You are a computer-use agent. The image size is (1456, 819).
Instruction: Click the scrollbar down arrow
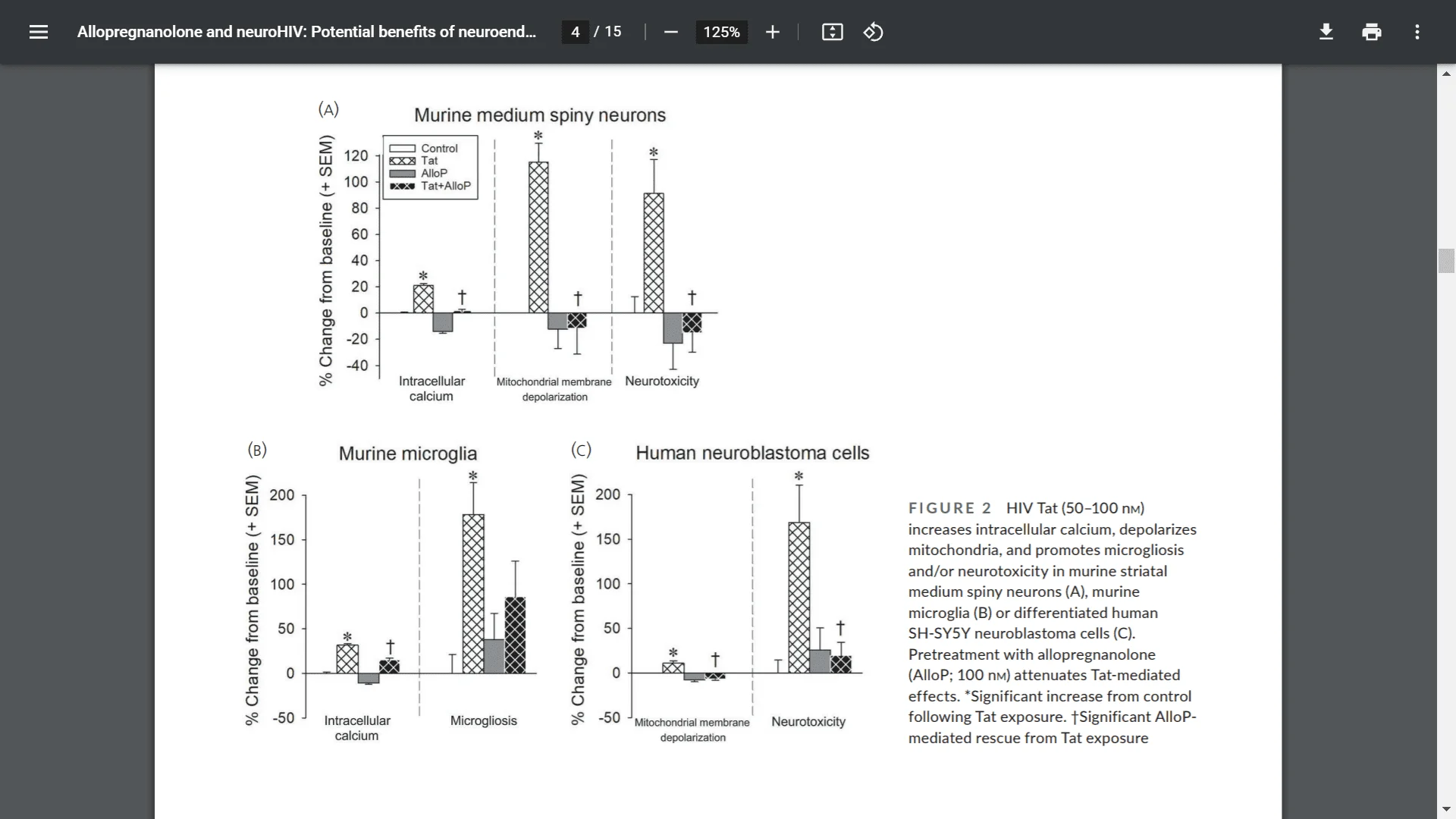pos(1446,809)
